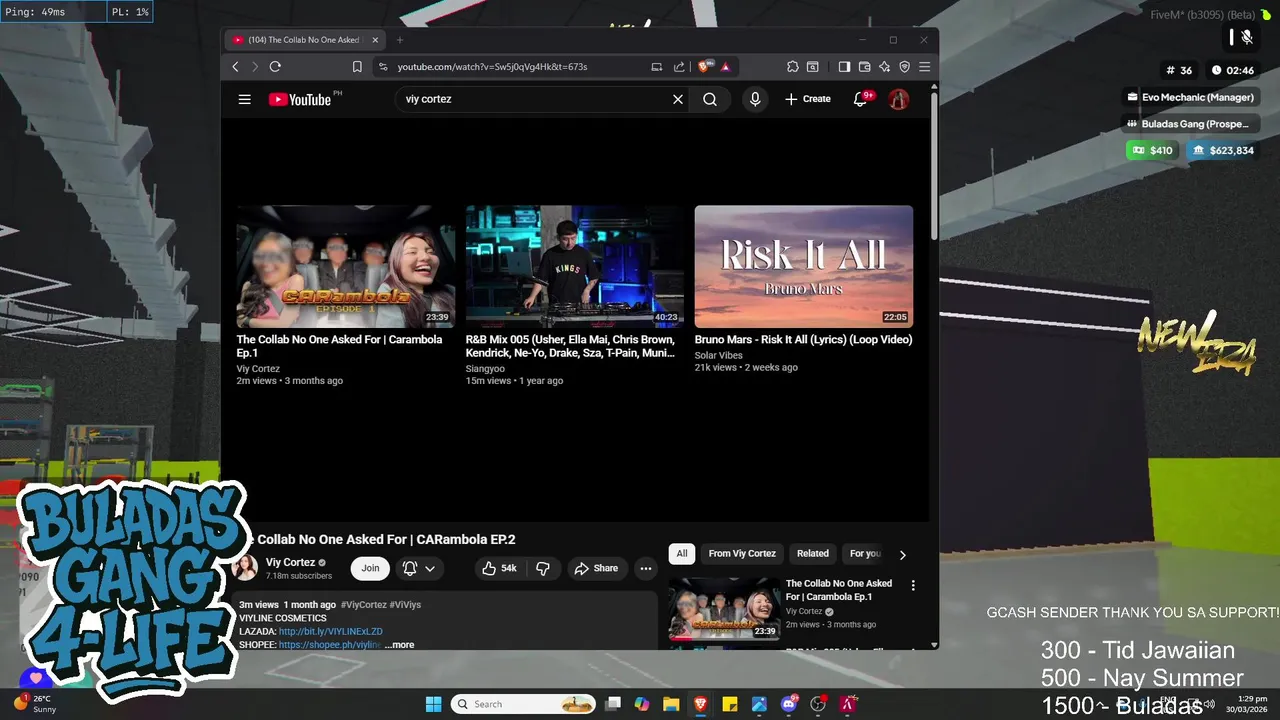Open Brave Leo AI sparkle icon

pos(884,67)
